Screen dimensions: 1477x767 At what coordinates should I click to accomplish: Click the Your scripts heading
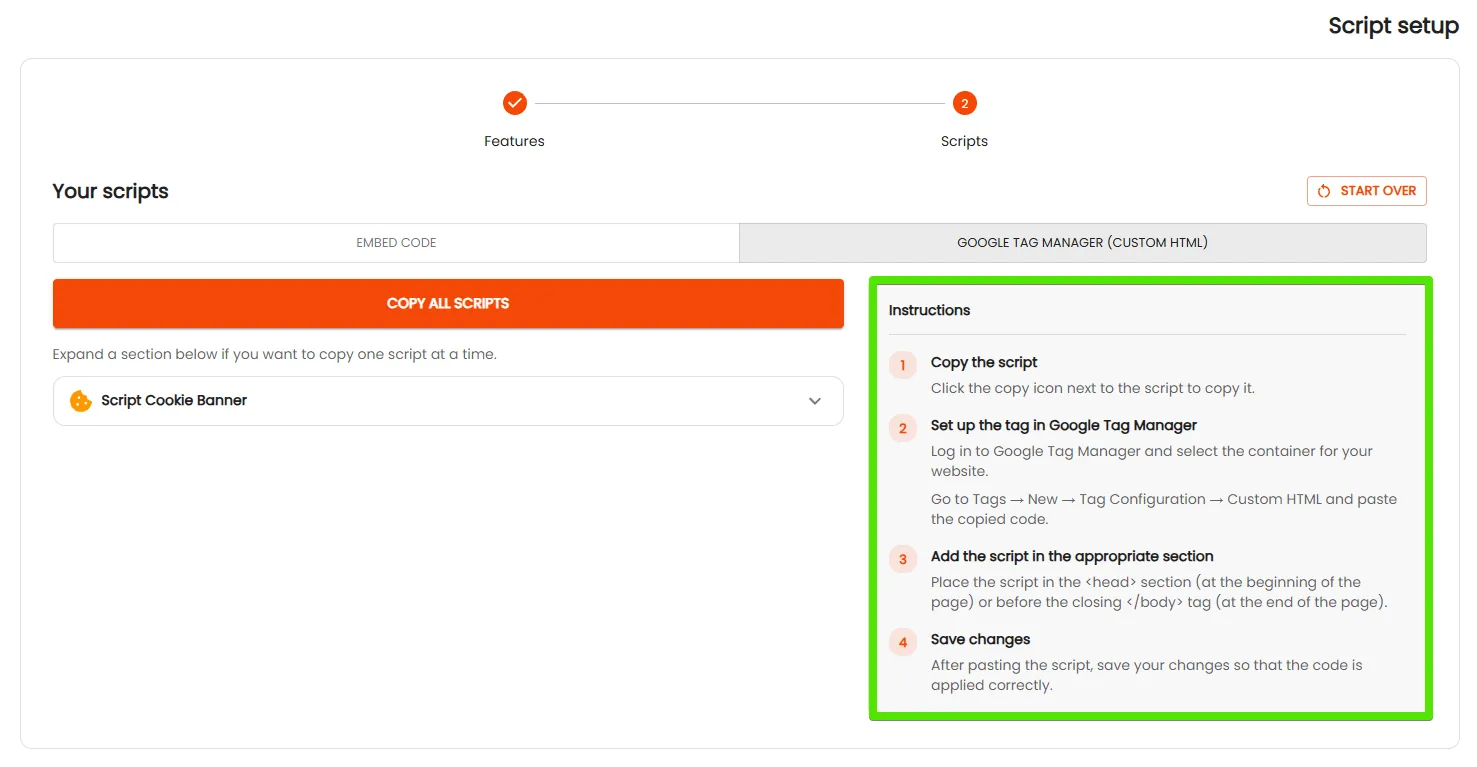(x=110, y=191)
